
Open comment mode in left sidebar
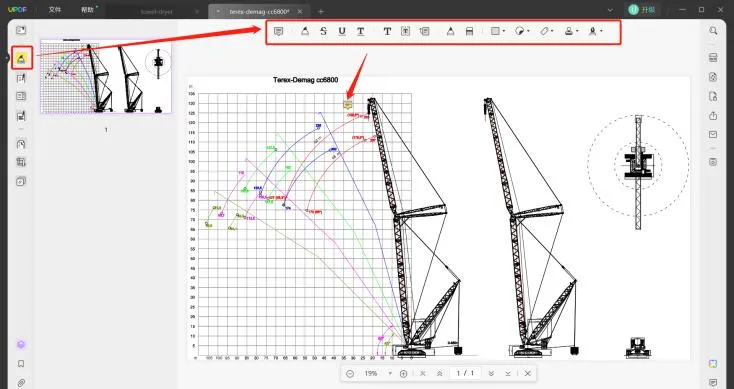(22, 59)
